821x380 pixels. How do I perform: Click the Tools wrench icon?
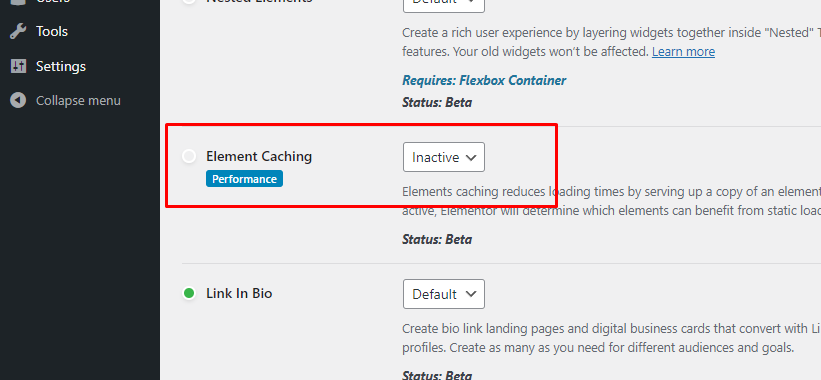click(18, 31)
